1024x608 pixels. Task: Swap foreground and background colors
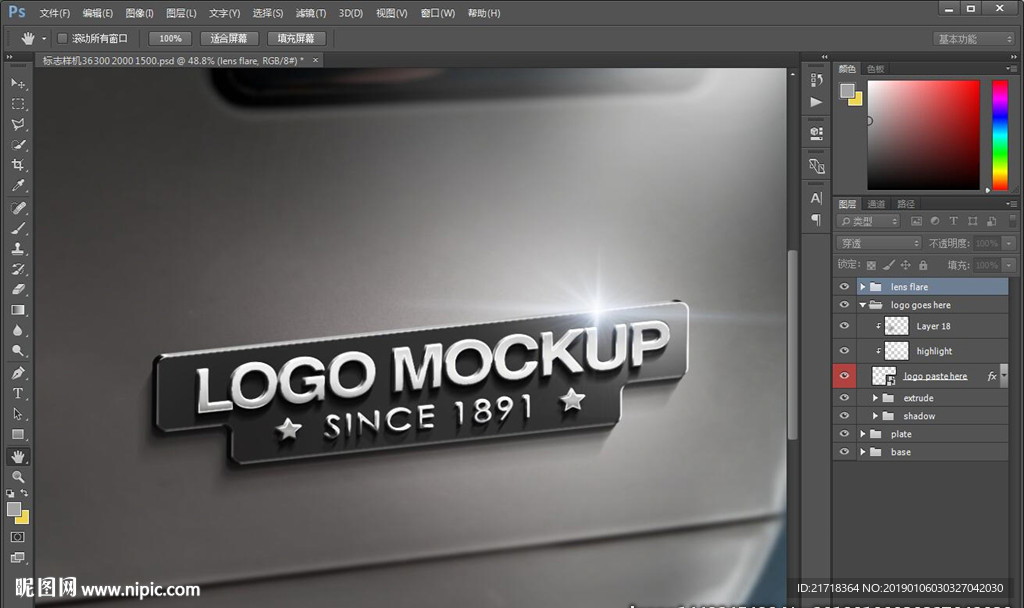tap(24, 493)
